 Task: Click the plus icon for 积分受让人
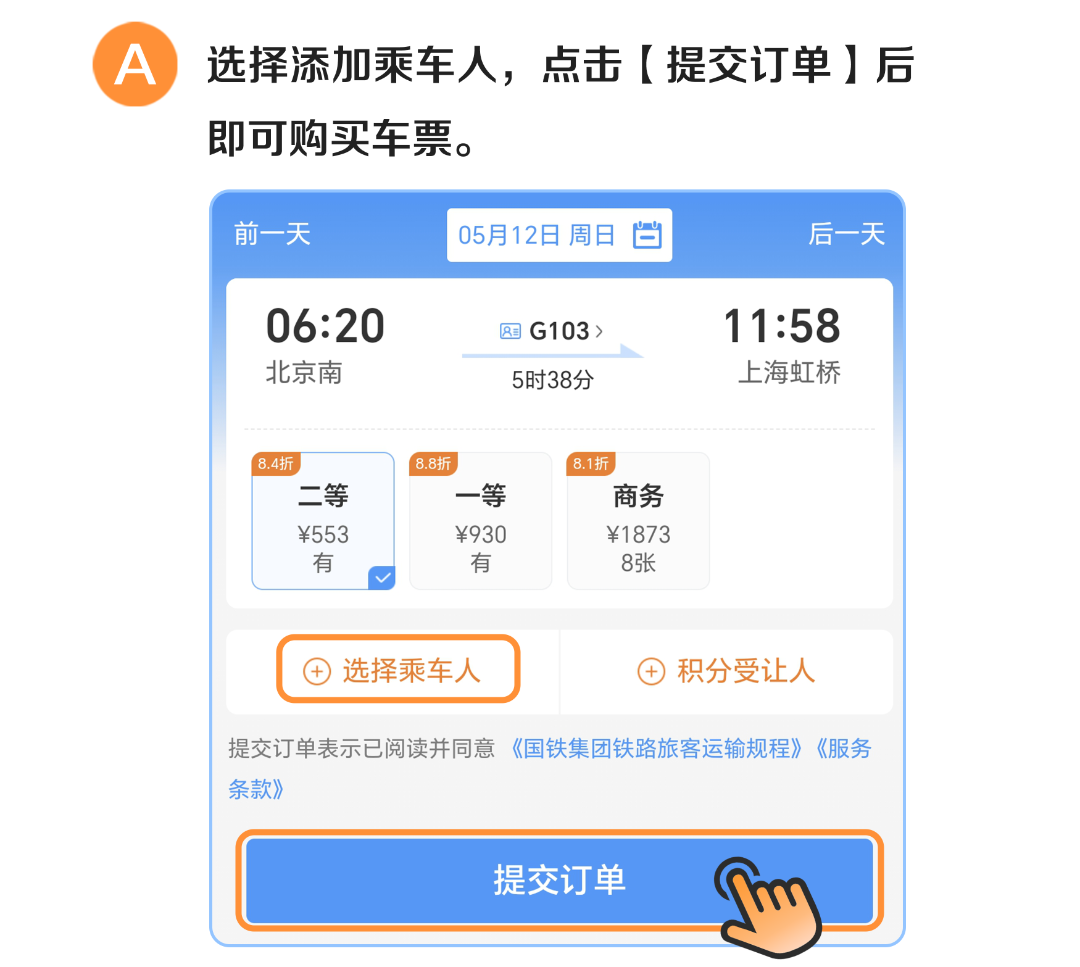(651, 671)
